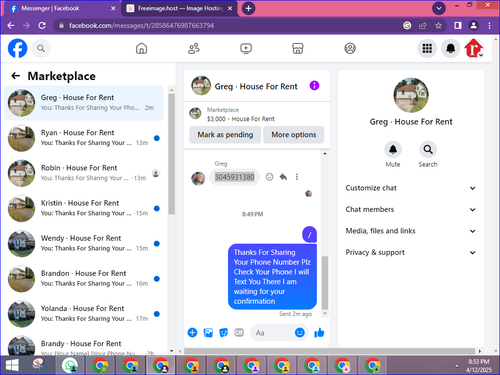500x375 pixels.
Task: Open Wendy - House For Rent conversation
Action: coord(84,243)
